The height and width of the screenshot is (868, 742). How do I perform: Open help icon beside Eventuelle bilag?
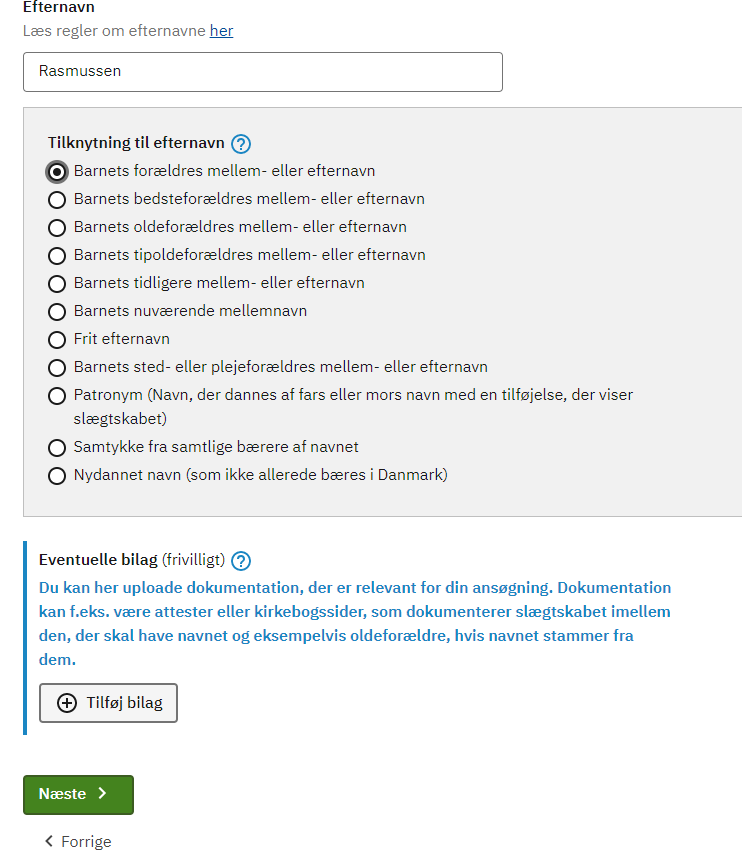tap(241, 561)
